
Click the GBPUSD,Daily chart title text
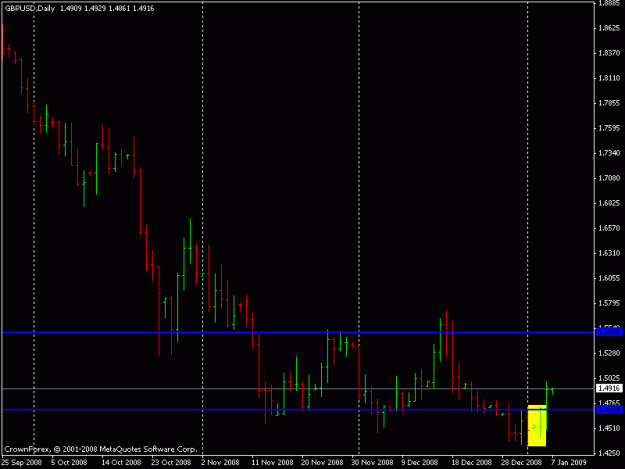[x=29, y=8]
